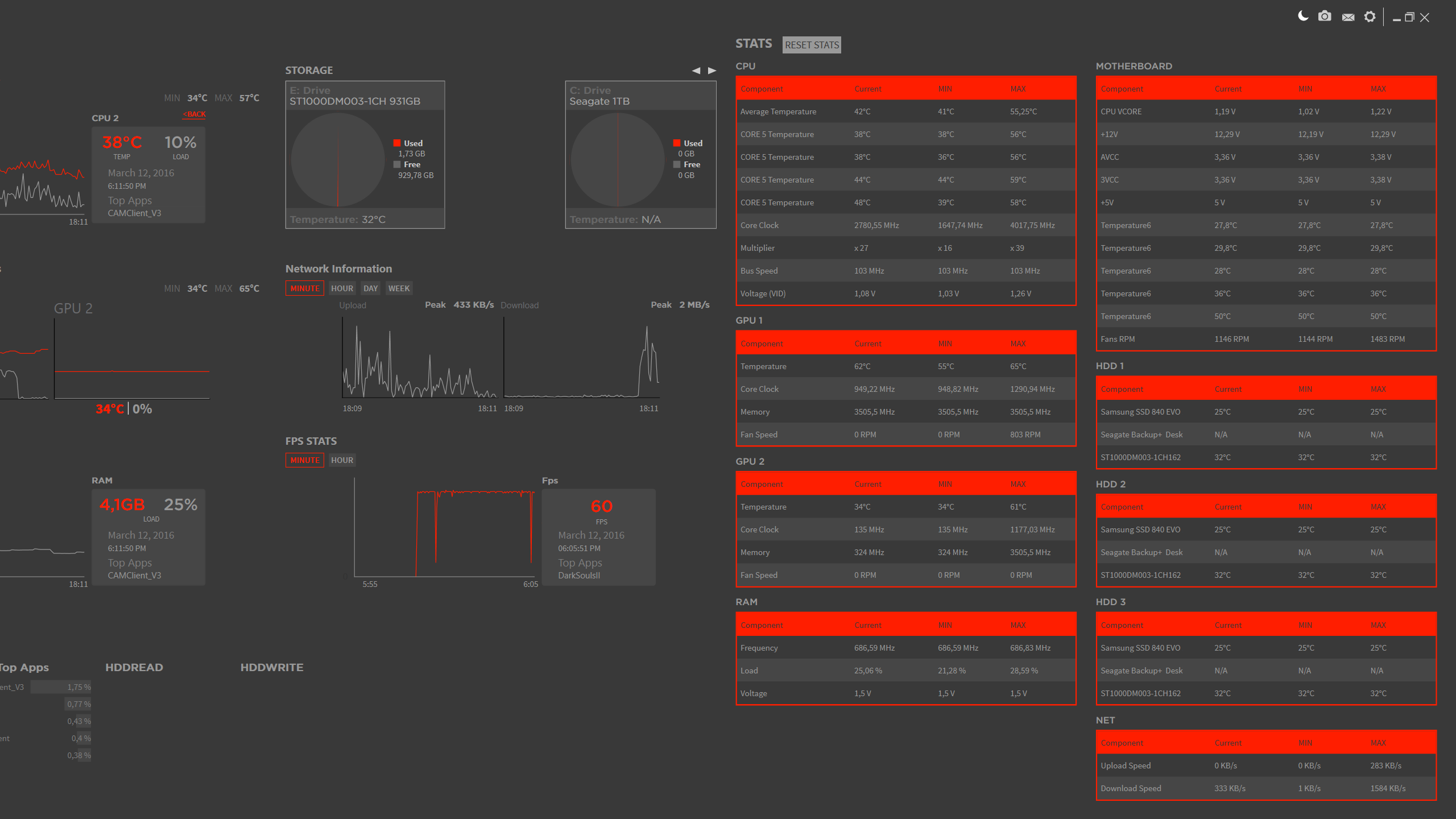
Task: Select MINUTE view for Network Information
Action: pyautogui.click(x=305, y=288)
